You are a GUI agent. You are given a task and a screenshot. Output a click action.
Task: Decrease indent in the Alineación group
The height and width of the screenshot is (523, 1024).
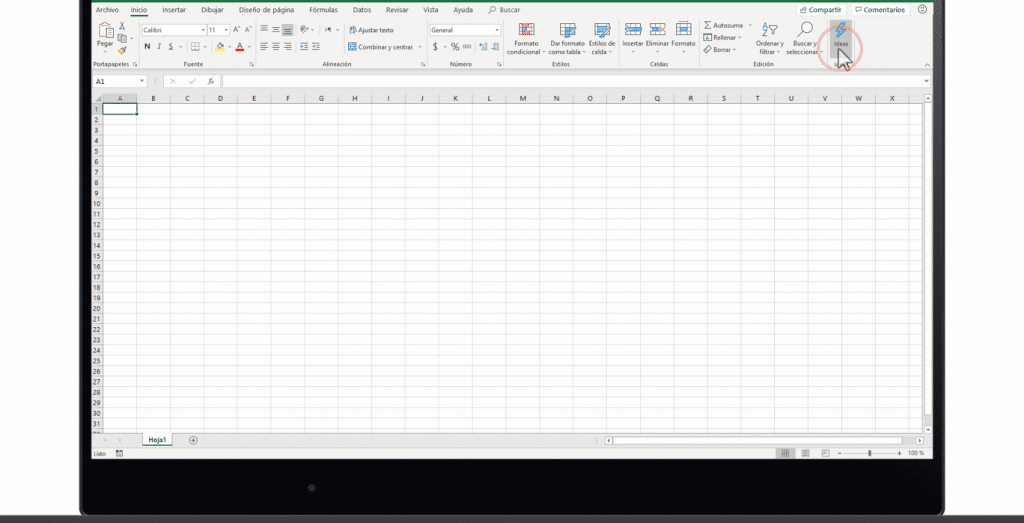click(304, 46)
